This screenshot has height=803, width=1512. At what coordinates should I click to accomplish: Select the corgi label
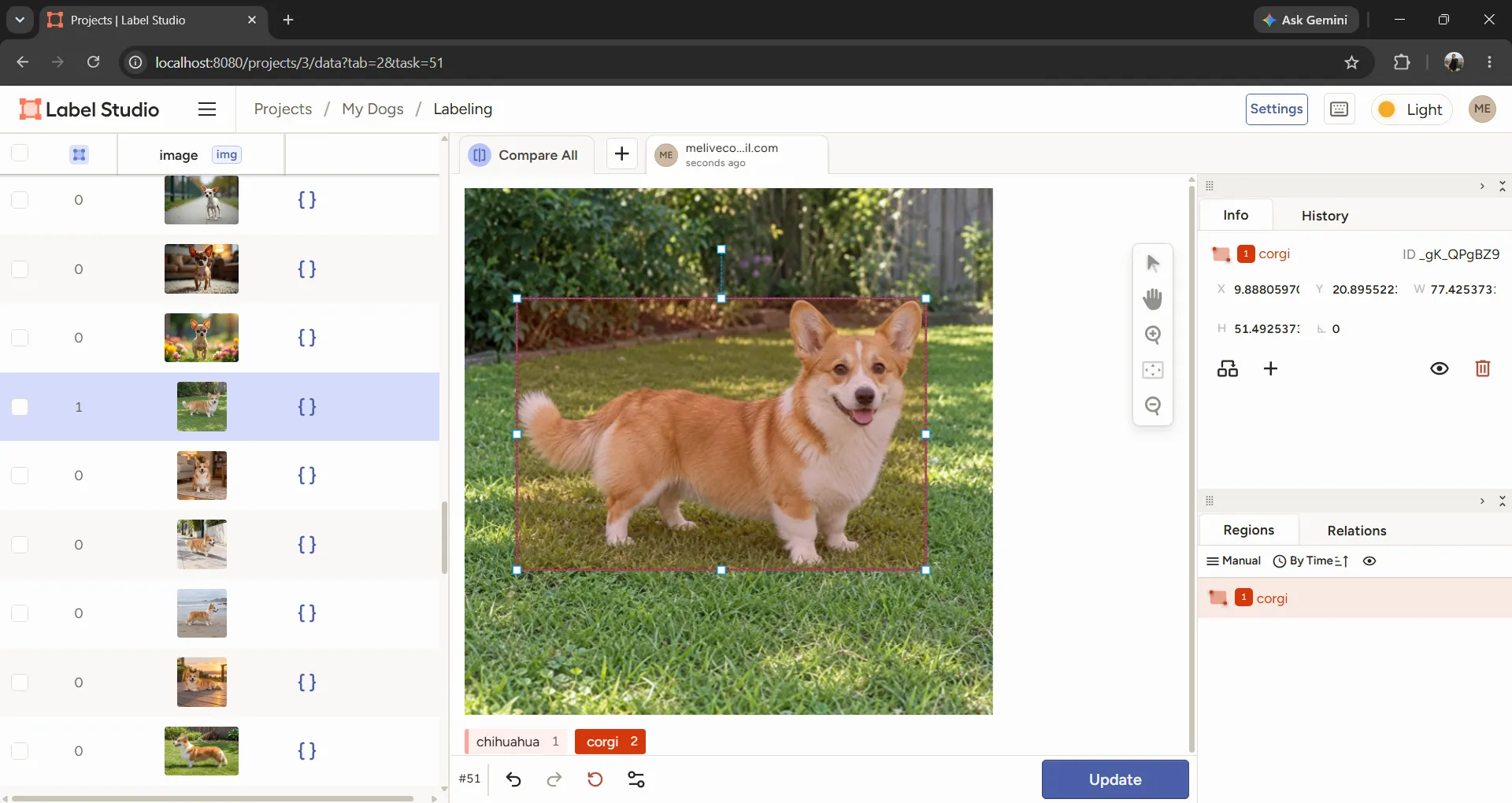click(610, 742)
